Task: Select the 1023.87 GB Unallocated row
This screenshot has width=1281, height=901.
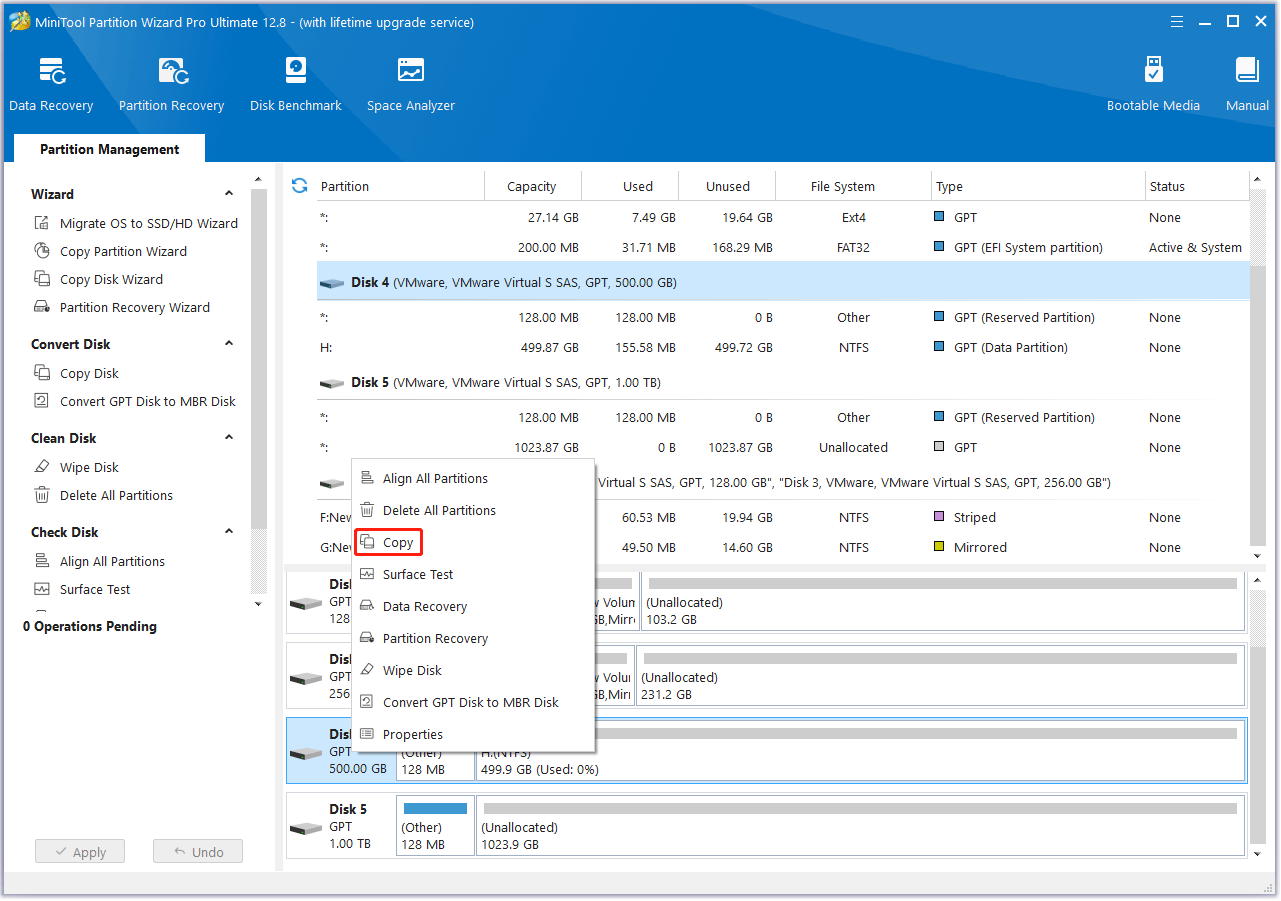Action: coord(783,448)
